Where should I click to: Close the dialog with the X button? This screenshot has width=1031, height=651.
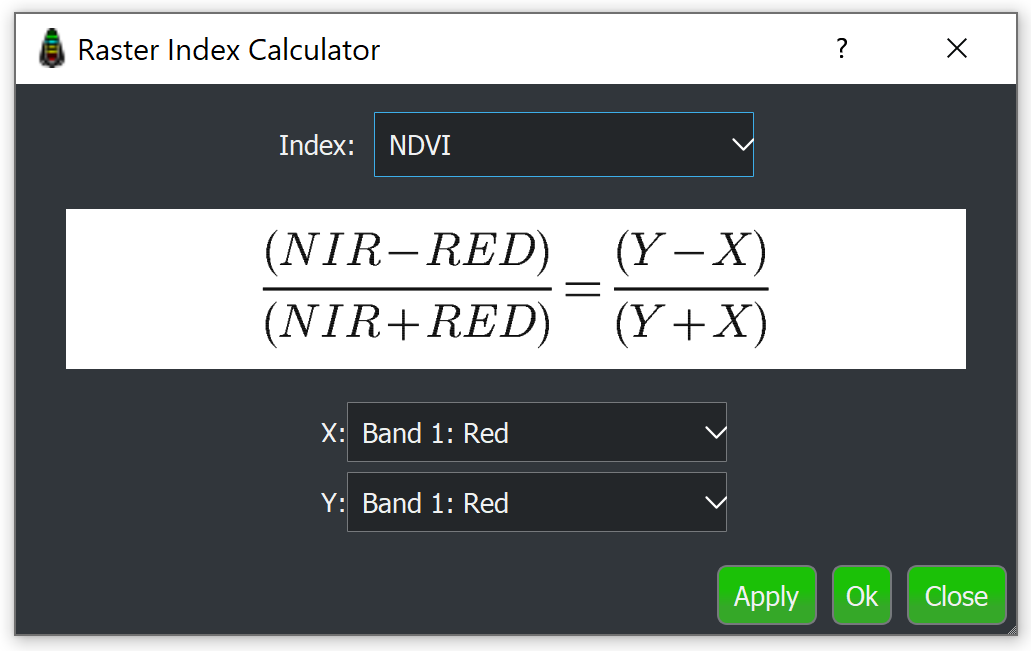(956, 48)
